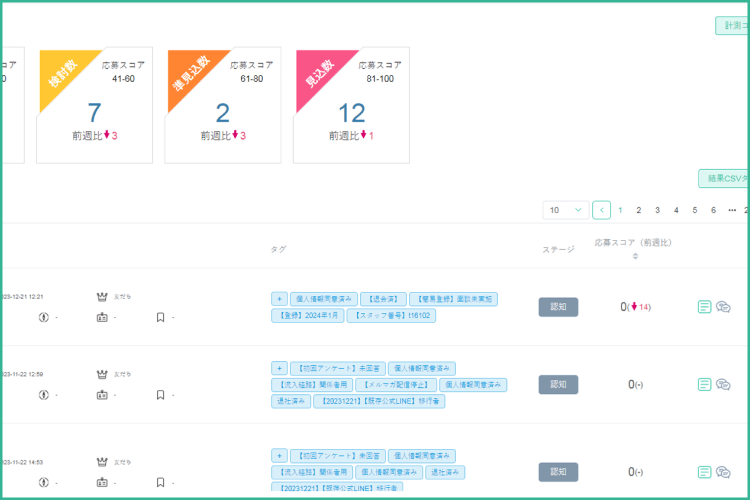Open the note icon in the first row

coord(704,307)
